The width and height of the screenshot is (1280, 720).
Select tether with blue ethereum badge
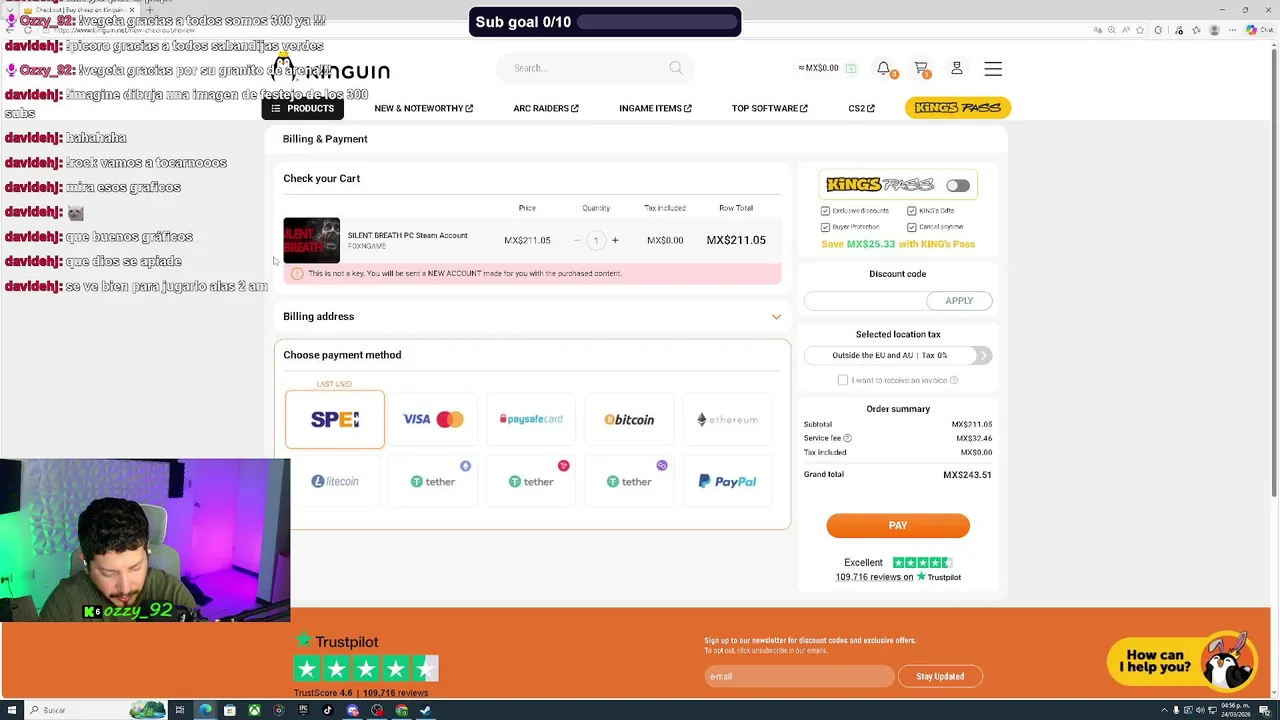point(433,481)
